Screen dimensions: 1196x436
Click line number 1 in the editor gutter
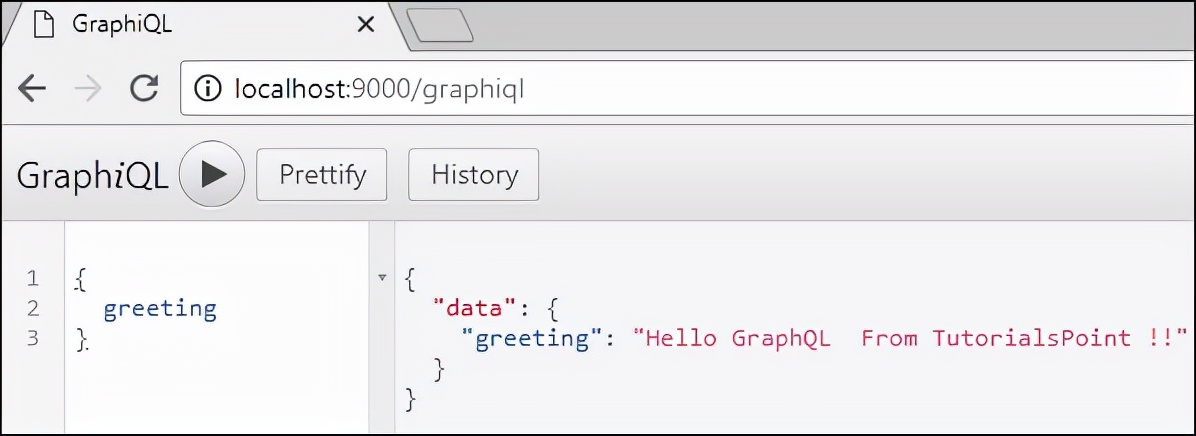pyautogui.click(x=32, y=277)
